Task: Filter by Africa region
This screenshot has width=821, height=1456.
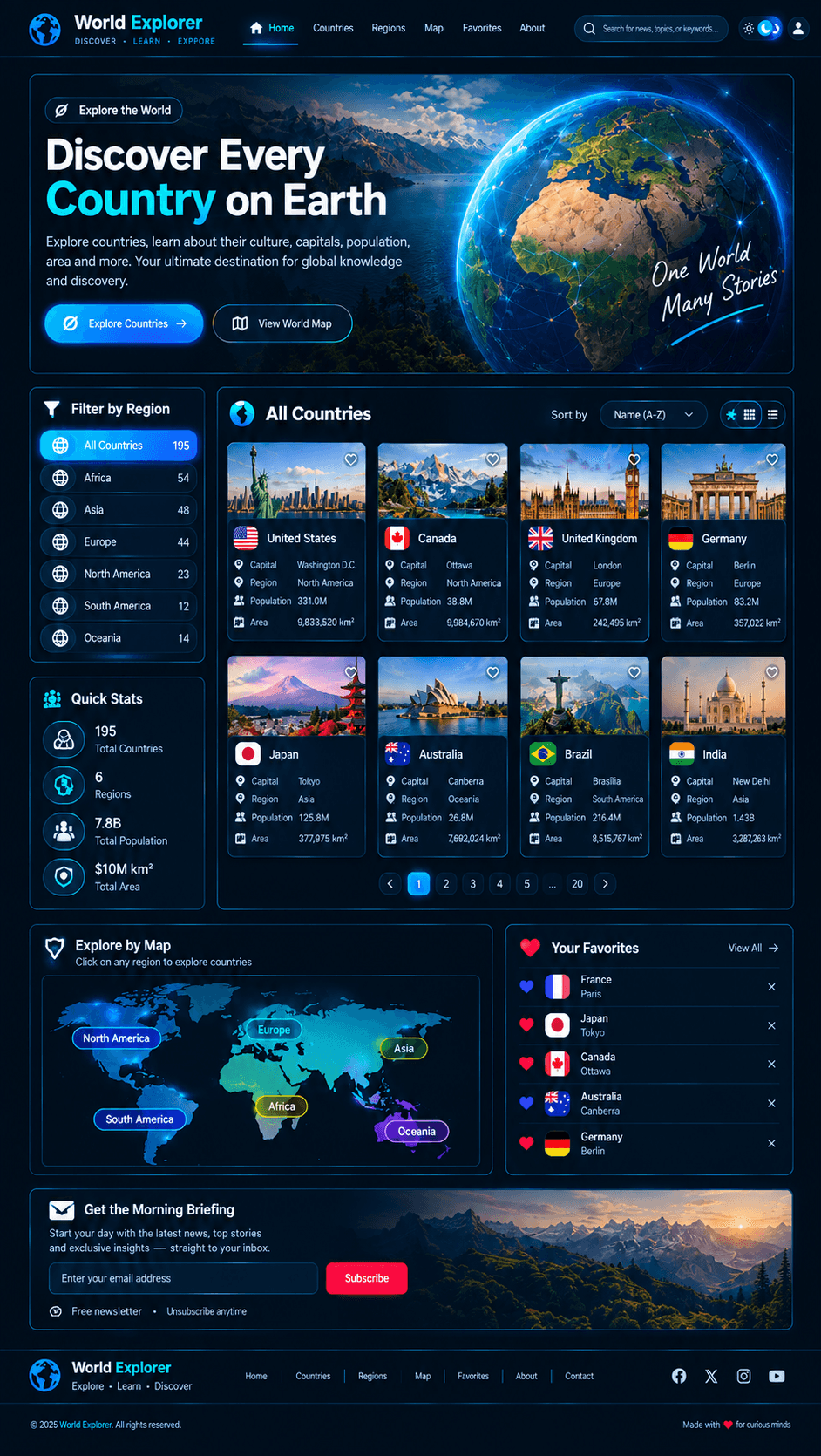Action: [119, 478]
